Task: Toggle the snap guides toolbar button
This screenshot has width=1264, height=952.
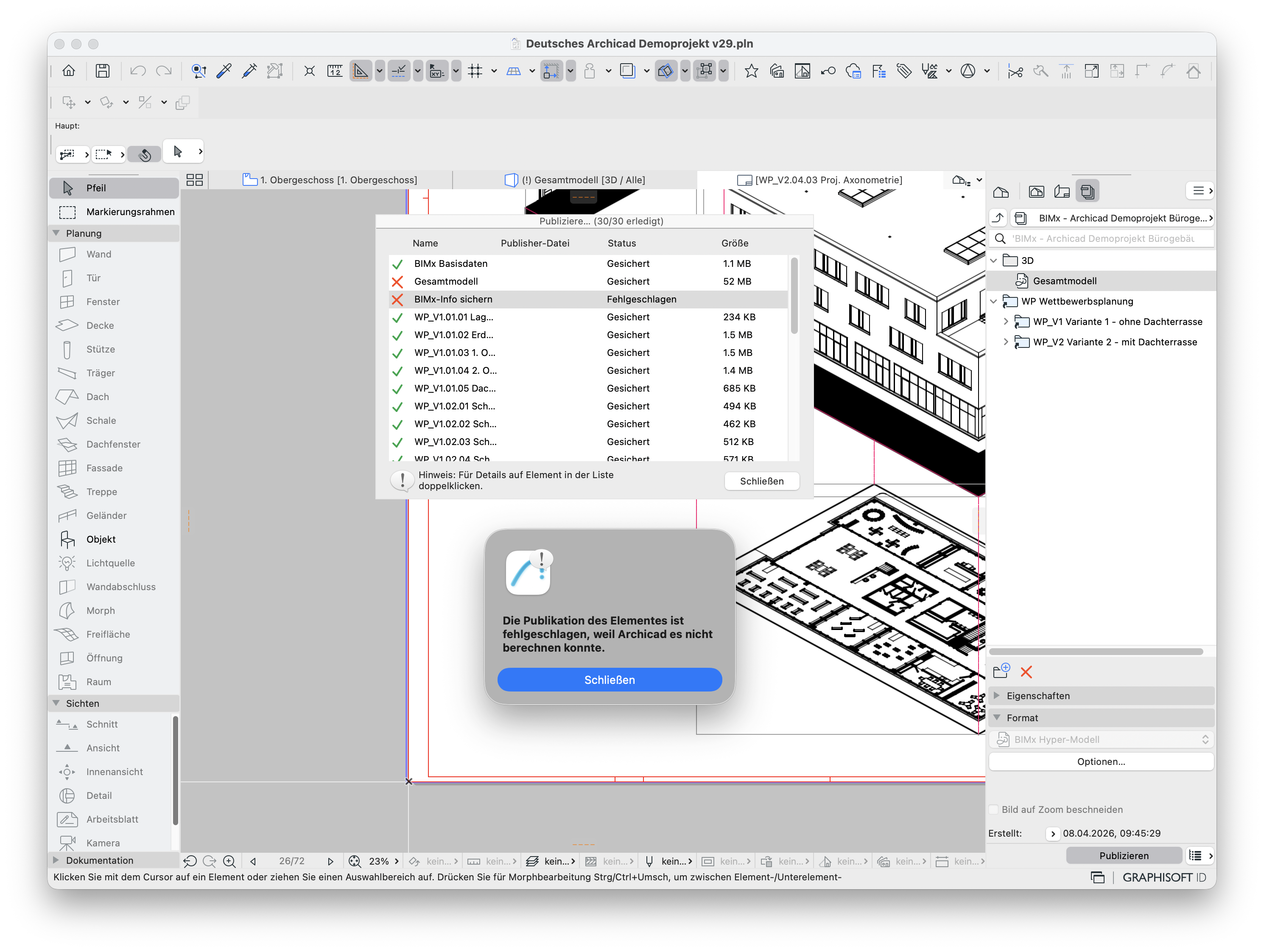Action: tap(399, 71)
